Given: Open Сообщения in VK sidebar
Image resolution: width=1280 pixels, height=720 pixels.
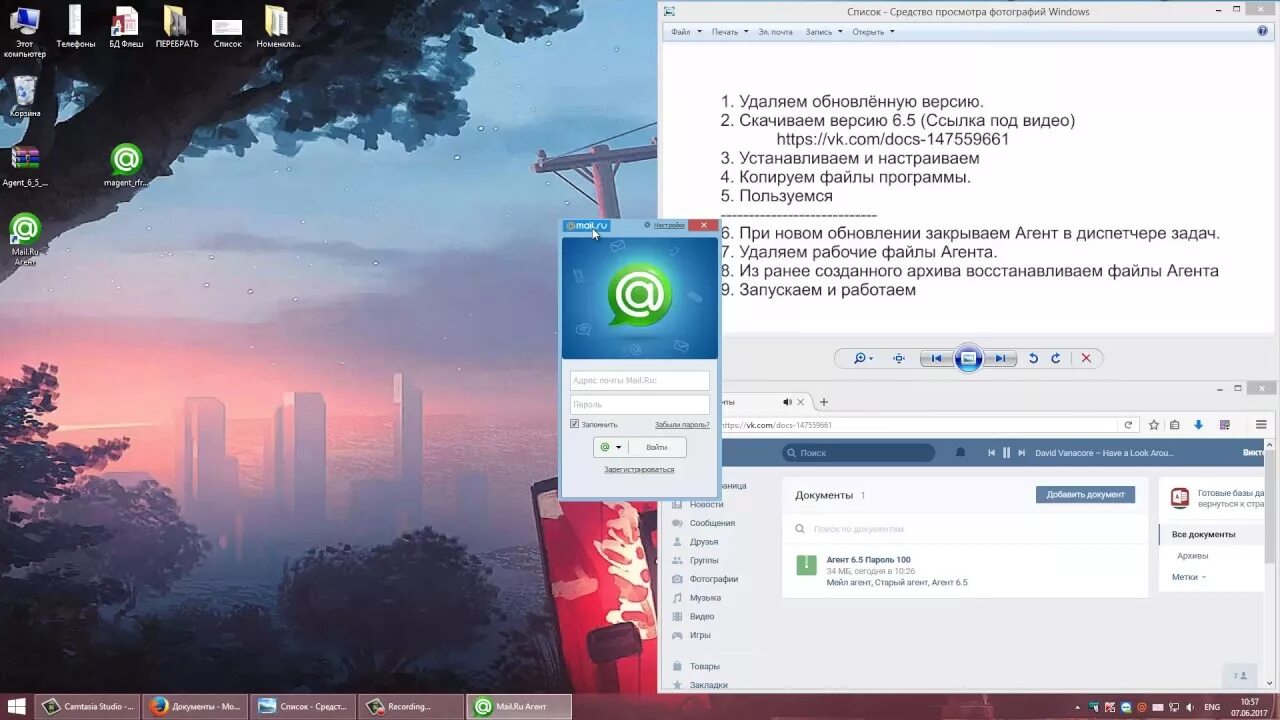Looking at the screenshot, I should click(x=712, y=523).
